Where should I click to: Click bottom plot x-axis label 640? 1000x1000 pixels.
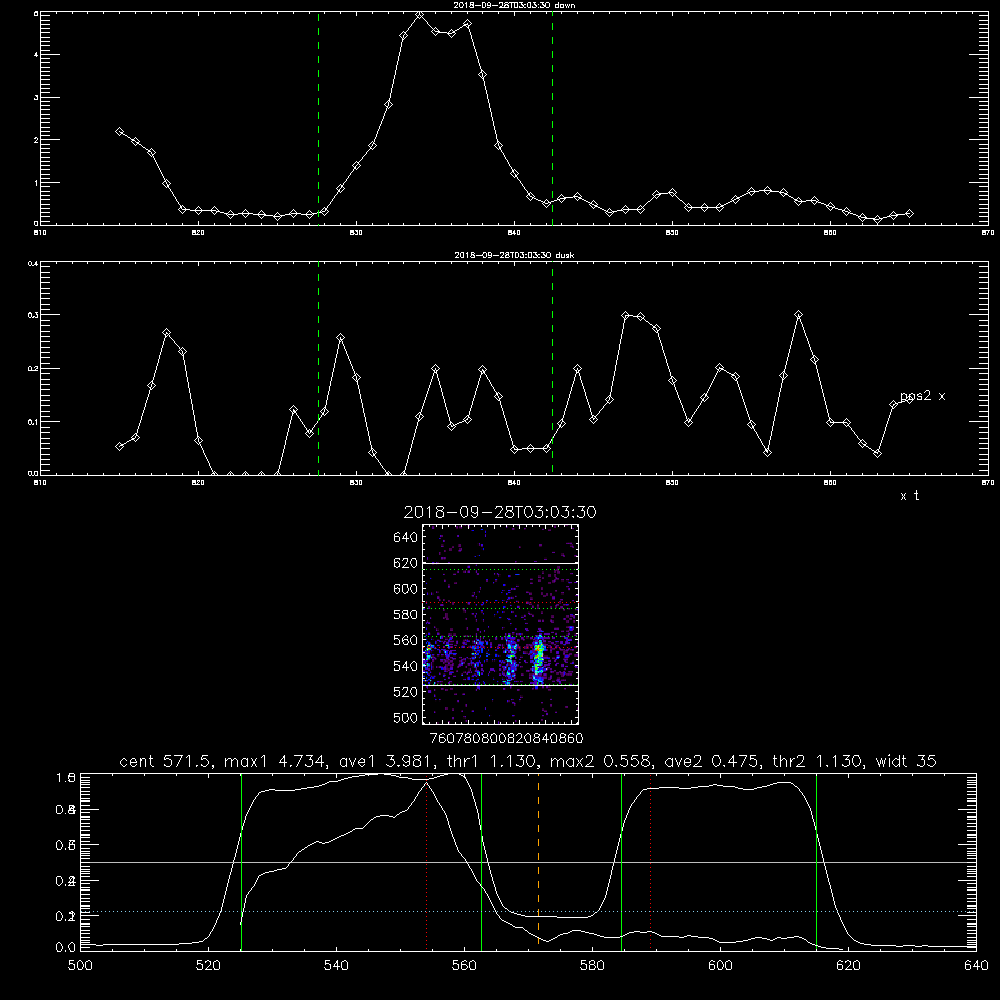[976, 966]
